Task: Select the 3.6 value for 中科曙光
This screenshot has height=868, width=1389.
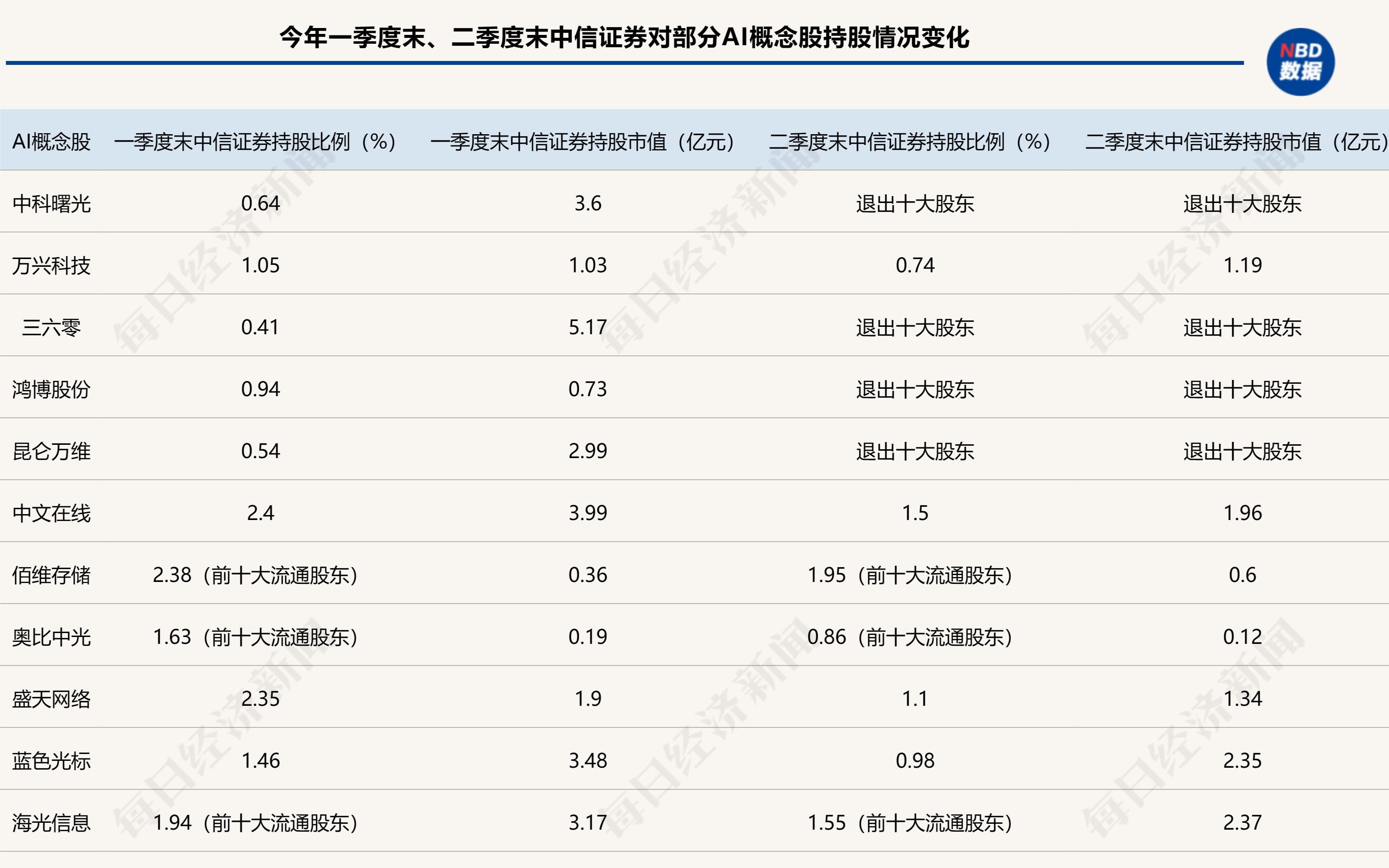Action: pyautogui.click(x=588, y=203)
